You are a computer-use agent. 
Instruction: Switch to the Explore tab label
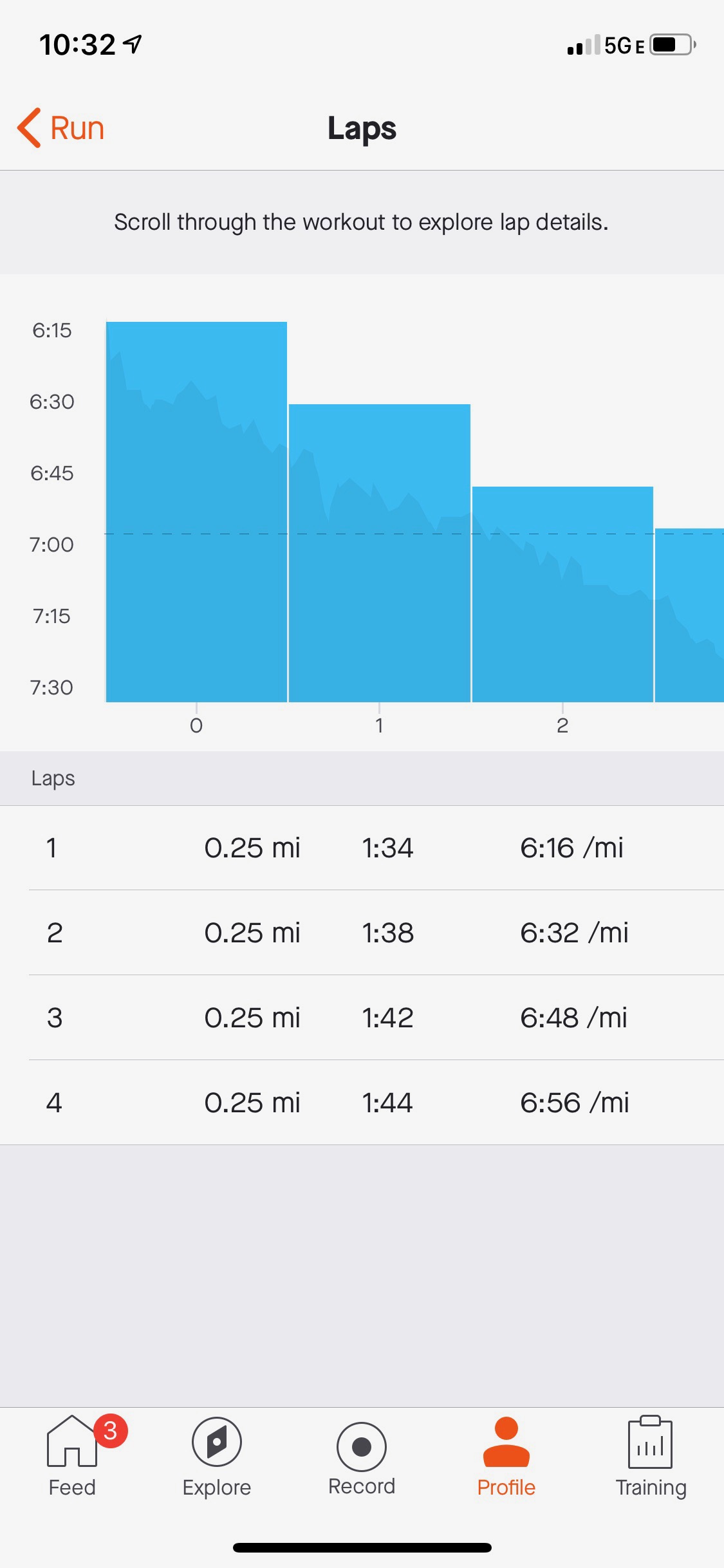[x=217, y=1488]
